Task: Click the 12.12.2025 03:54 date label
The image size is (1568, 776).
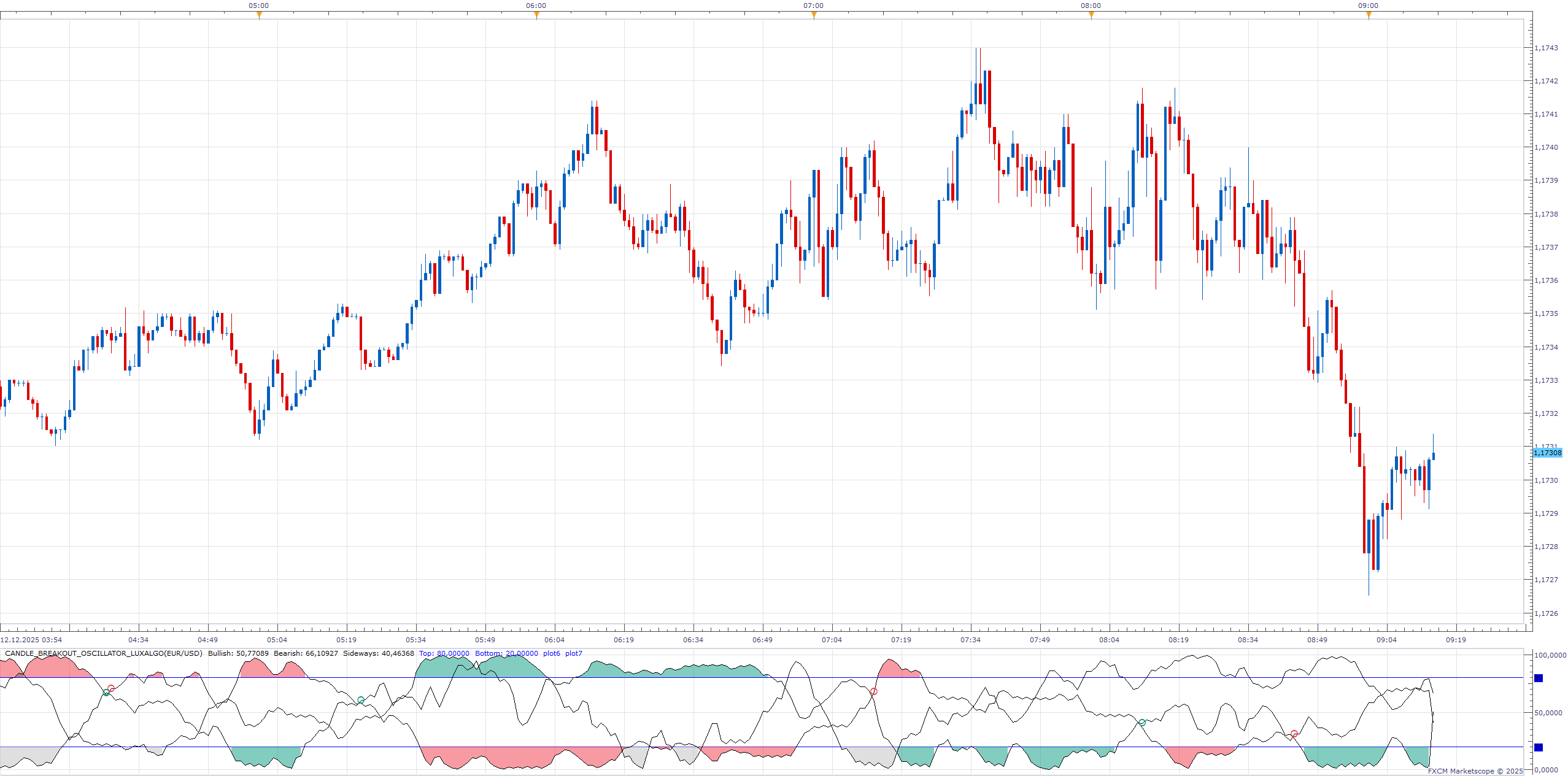Action: [31, 640]
